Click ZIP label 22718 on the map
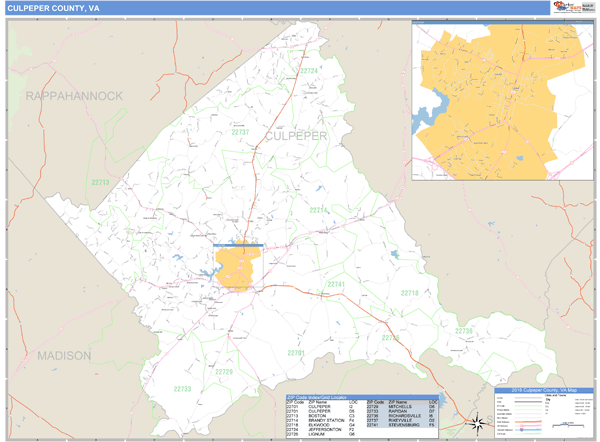 coord(409,293)
